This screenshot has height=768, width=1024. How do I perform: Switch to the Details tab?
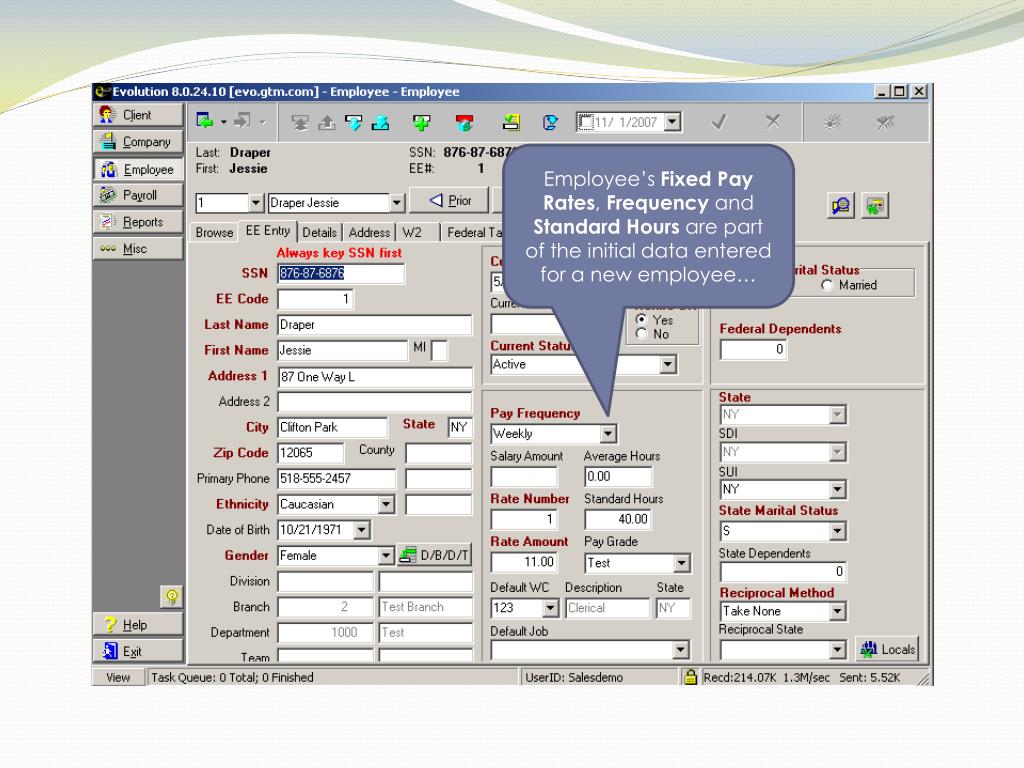pyautogui.click(x=319, y=232)
